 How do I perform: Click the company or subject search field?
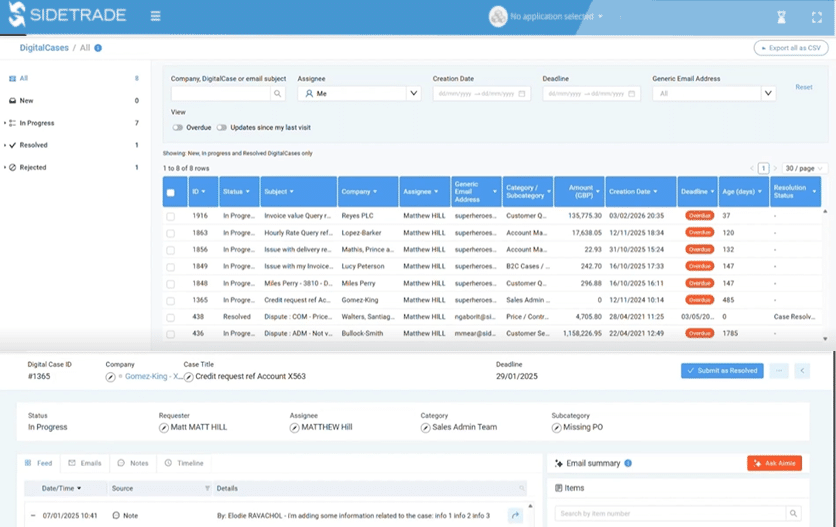[x=221, y=94]
